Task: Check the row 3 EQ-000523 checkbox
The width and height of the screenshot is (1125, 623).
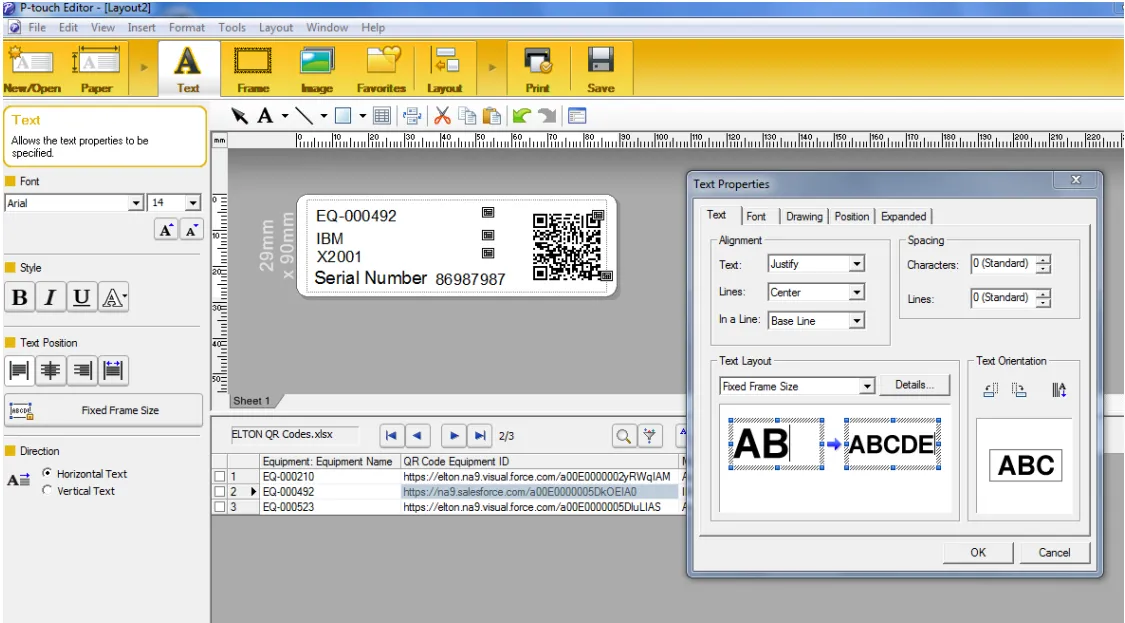Action: [220, 507]
